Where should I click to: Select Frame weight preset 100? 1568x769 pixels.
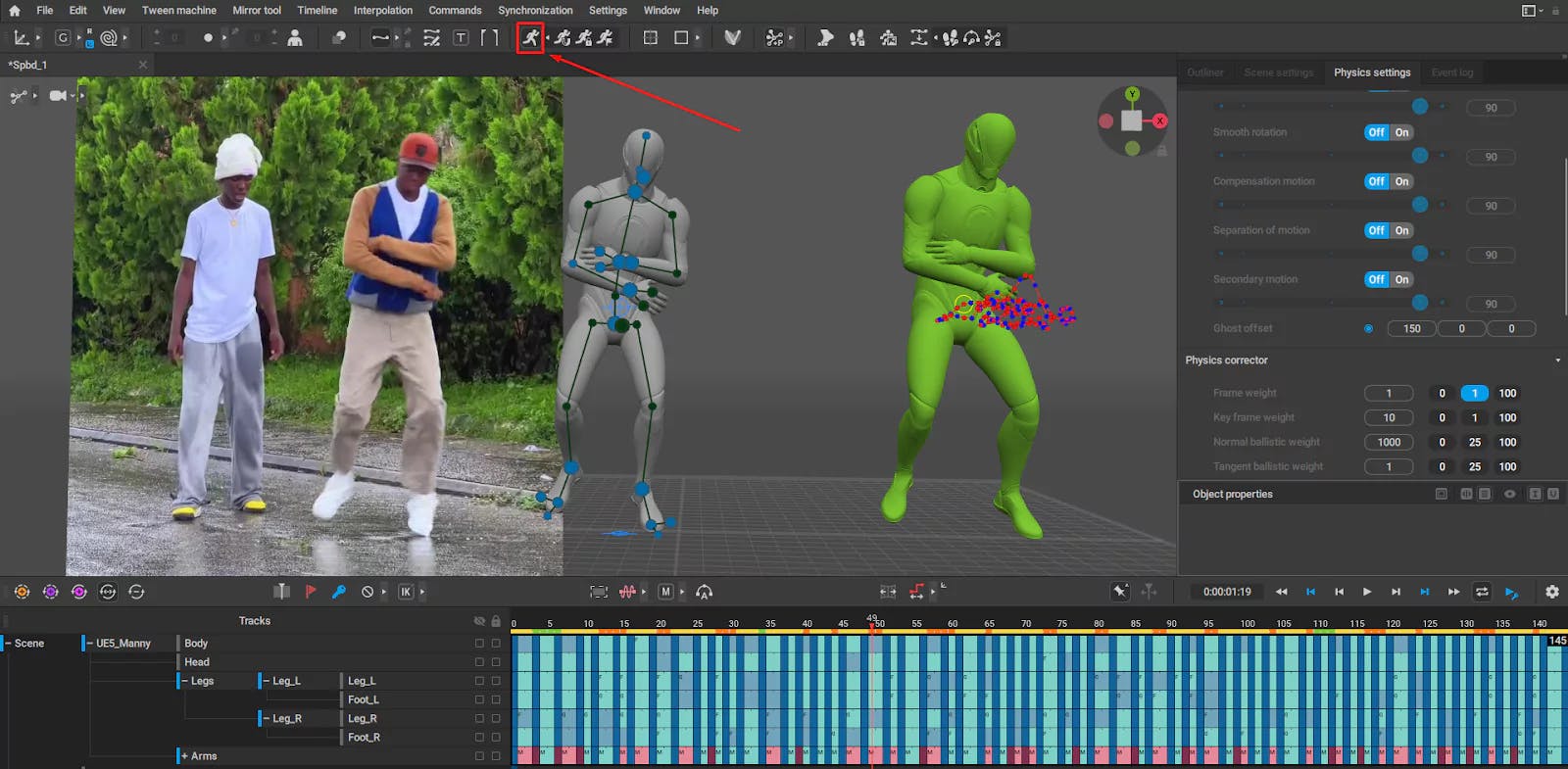click(x=1507, y=394)
